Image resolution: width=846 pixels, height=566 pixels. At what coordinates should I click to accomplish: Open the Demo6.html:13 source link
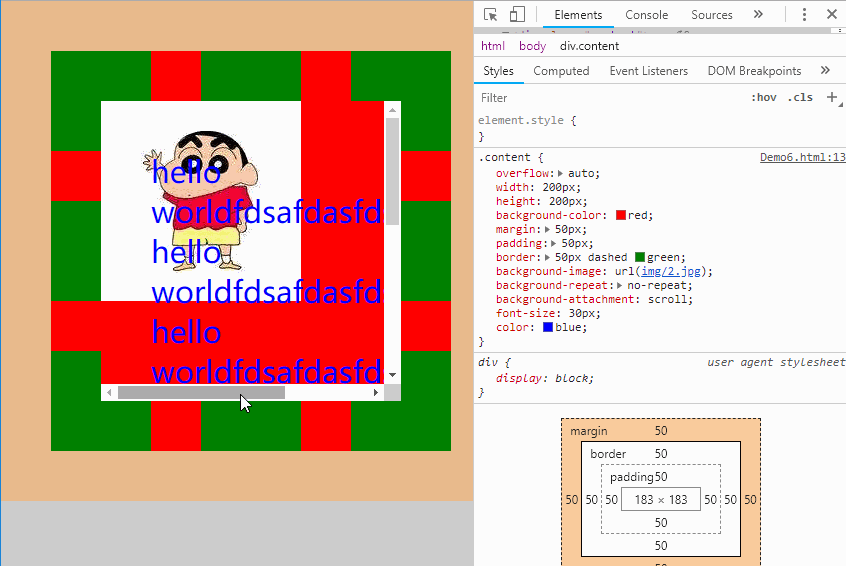pyautogui.click(x=802, y=157)
